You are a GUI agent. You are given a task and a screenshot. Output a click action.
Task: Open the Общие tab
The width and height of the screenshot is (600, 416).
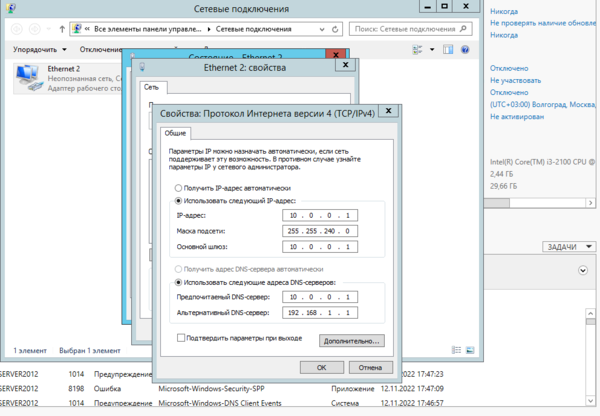click(175, 133)
